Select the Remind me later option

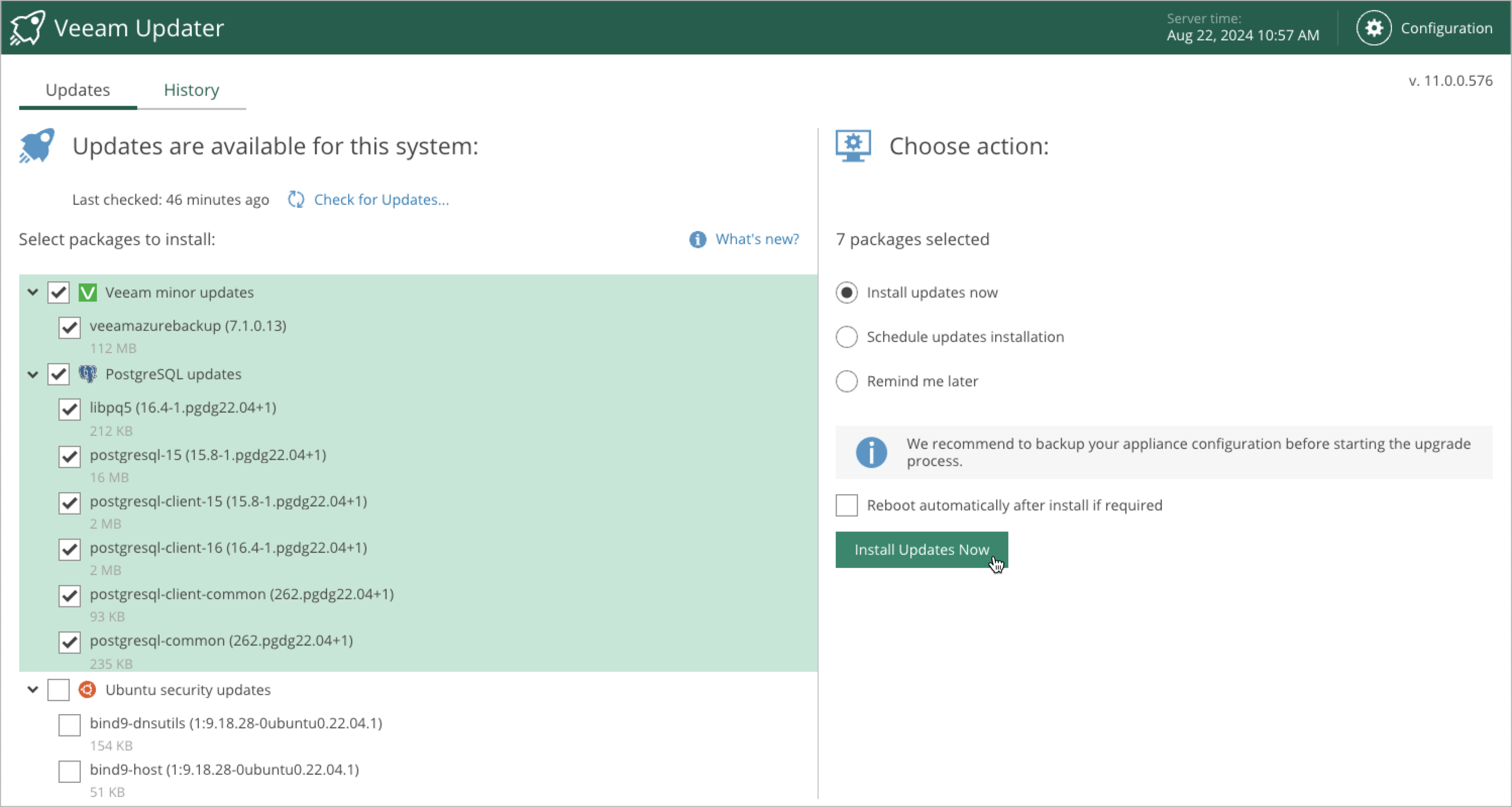[846, 381]
